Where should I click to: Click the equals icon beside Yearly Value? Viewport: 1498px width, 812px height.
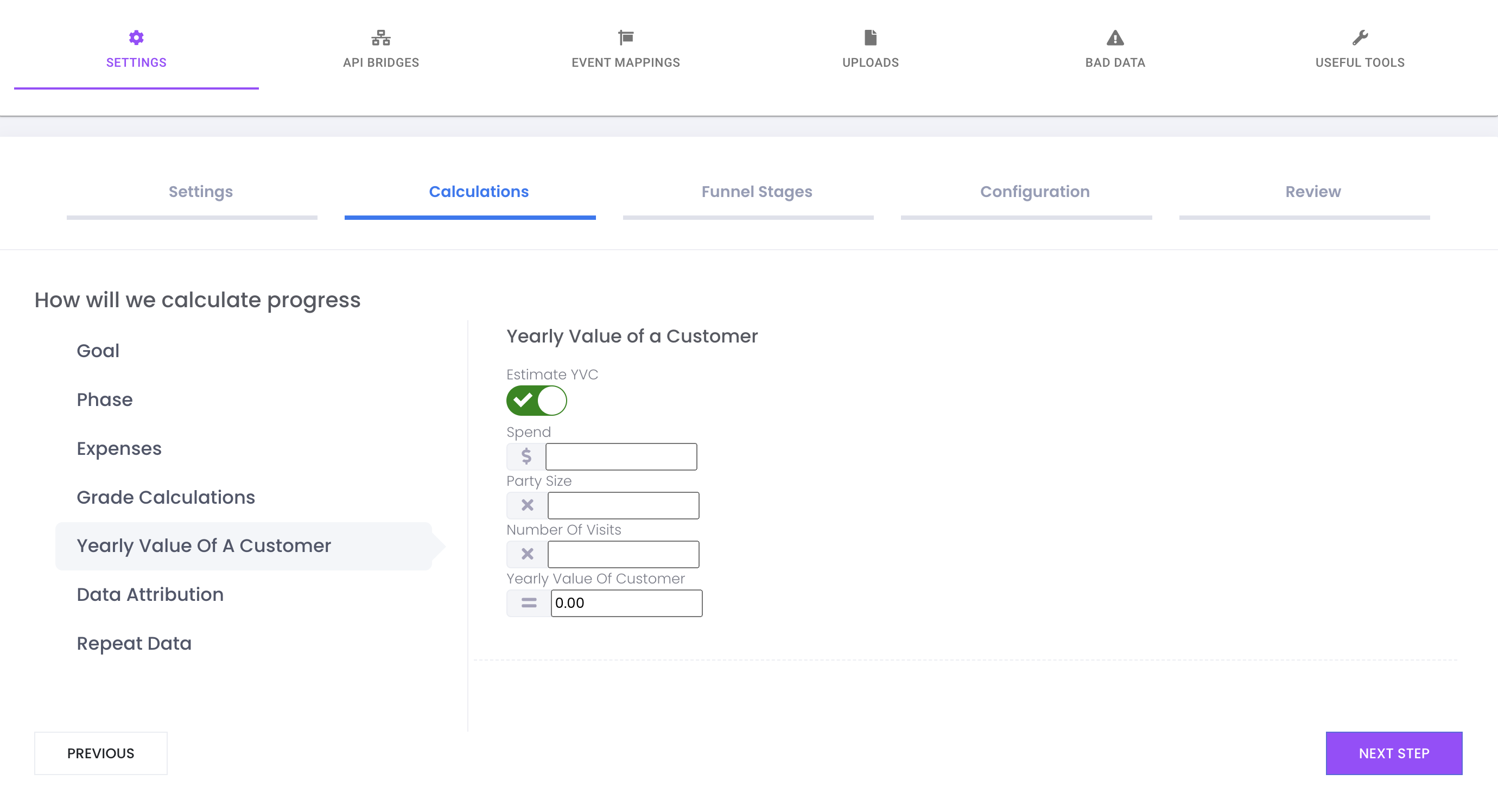(x=529, y=603)
